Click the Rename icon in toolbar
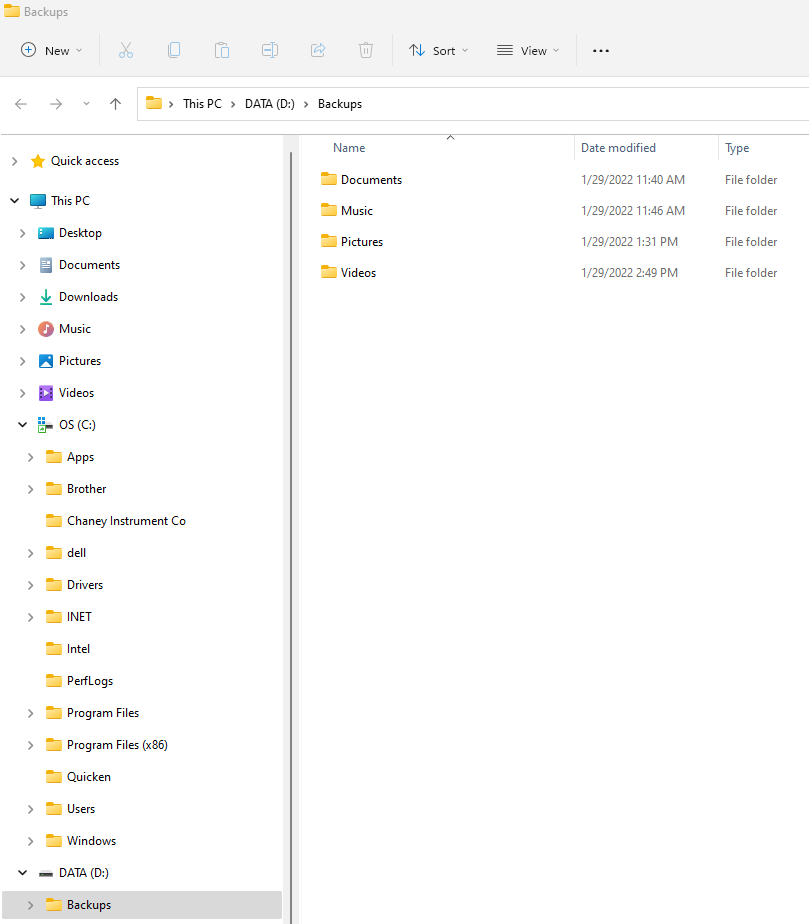This screenshot has height=924, width=809. 270,51
